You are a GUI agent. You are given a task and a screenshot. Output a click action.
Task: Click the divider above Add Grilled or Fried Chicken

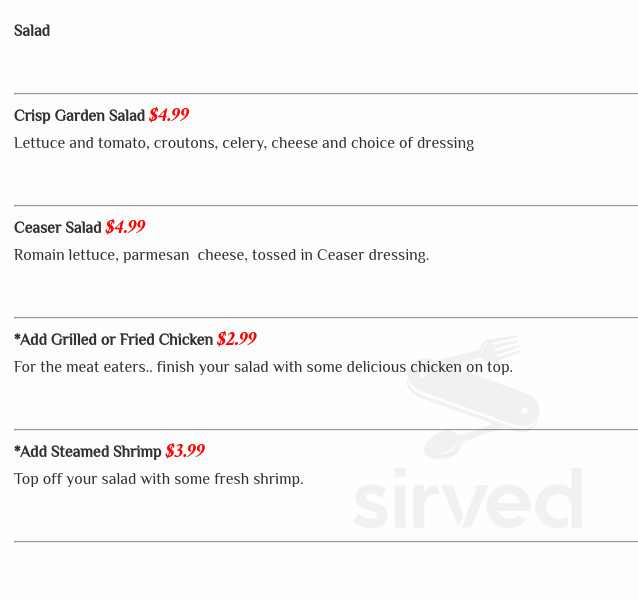[326, 318]
